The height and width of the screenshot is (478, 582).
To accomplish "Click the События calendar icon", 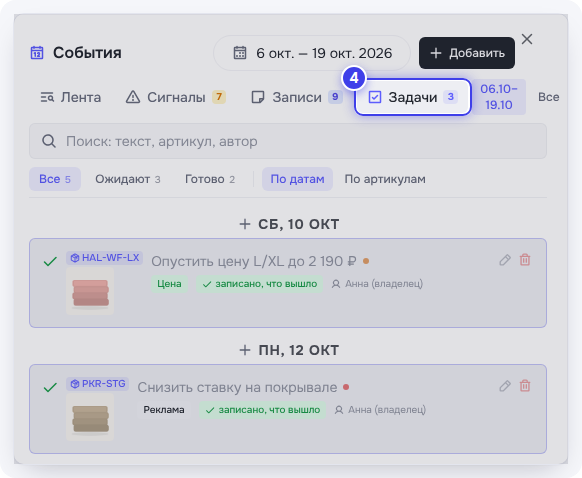I will coord(37,53).
